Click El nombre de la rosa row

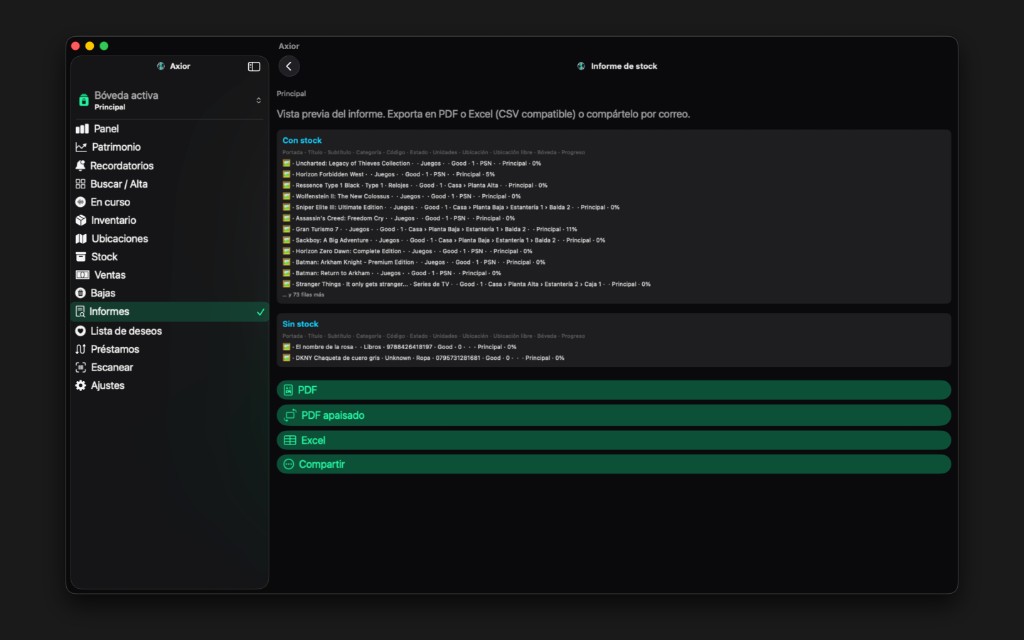(x=399, y=347)
